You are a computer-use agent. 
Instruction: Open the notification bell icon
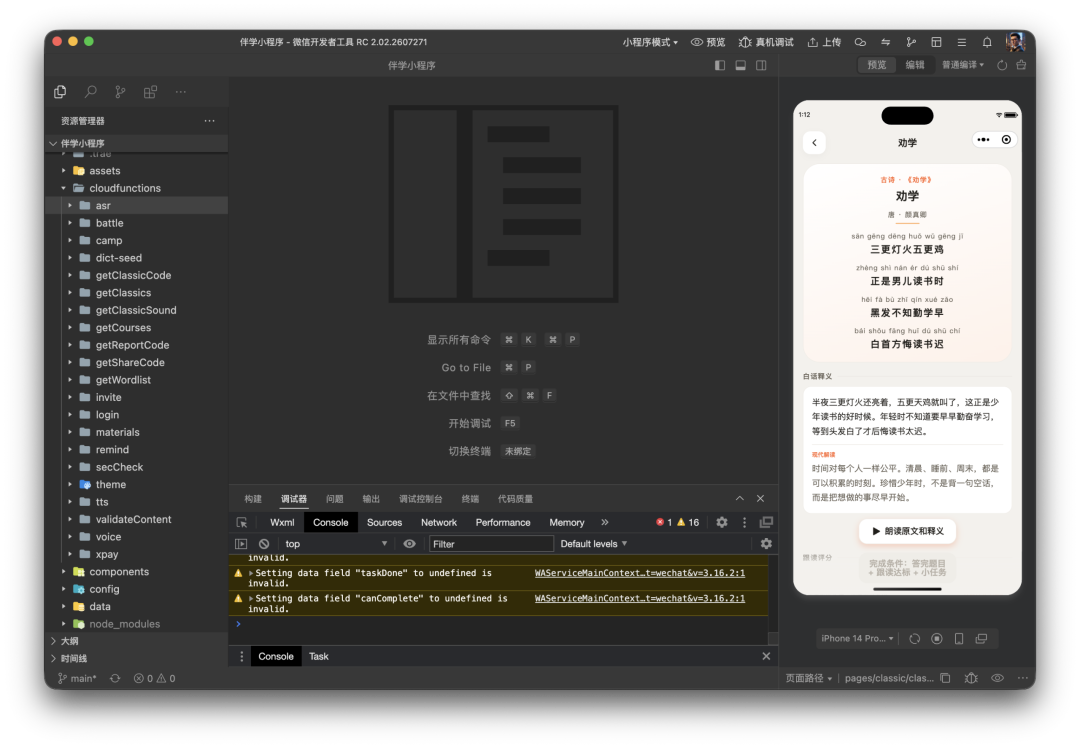point(987,42)
